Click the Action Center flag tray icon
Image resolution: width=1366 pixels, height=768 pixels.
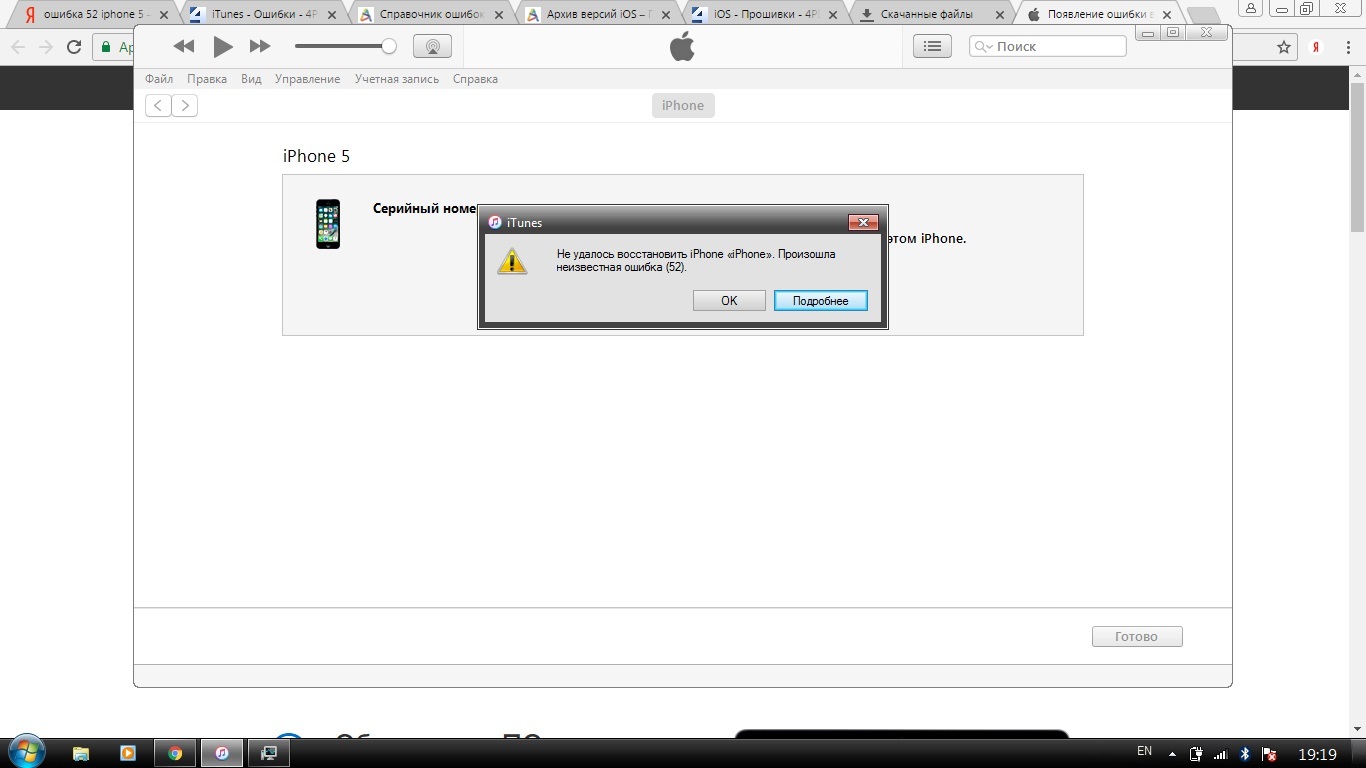[1269, 754]
